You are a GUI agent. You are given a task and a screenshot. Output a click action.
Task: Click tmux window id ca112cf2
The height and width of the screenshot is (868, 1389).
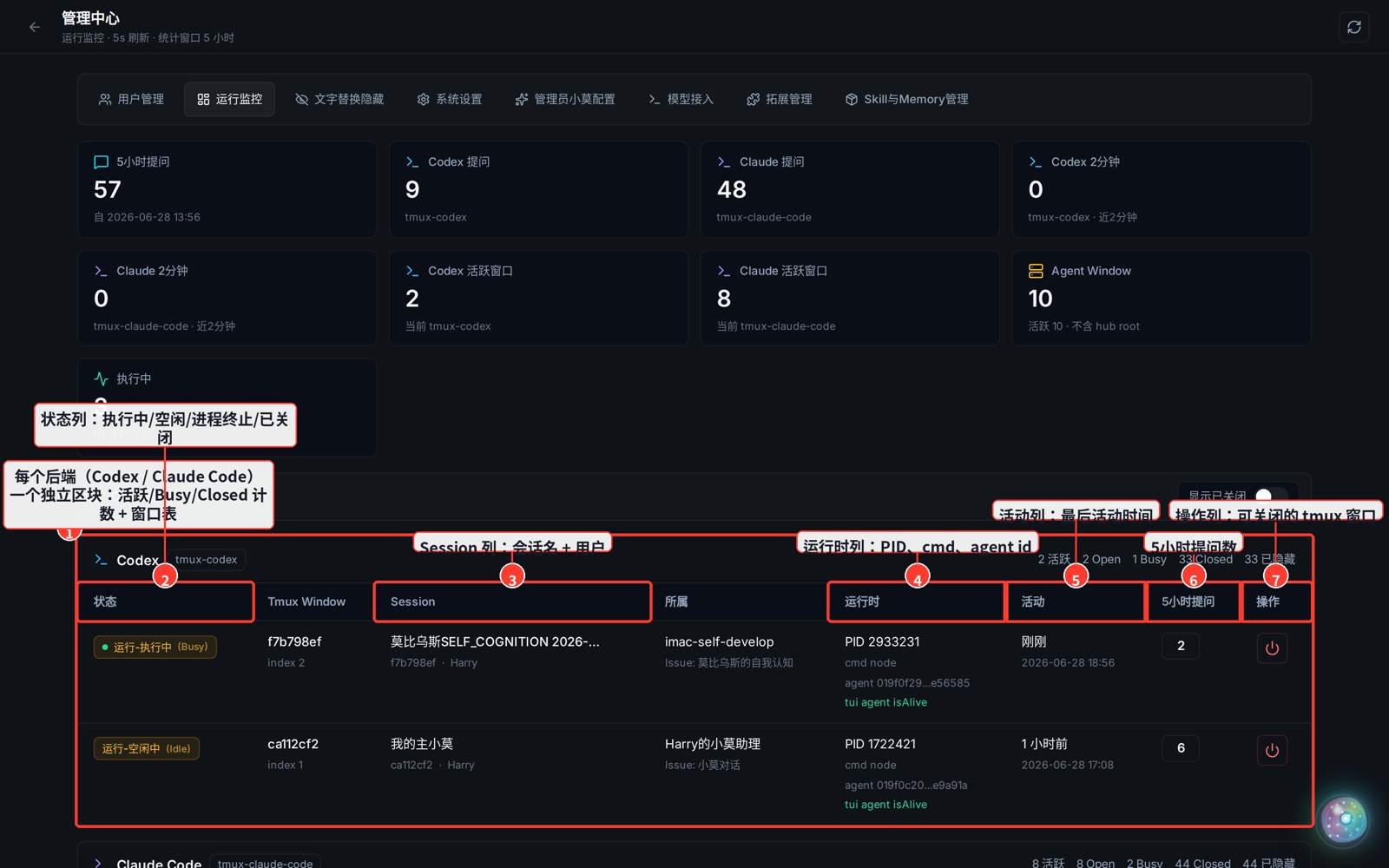(293, 744)
